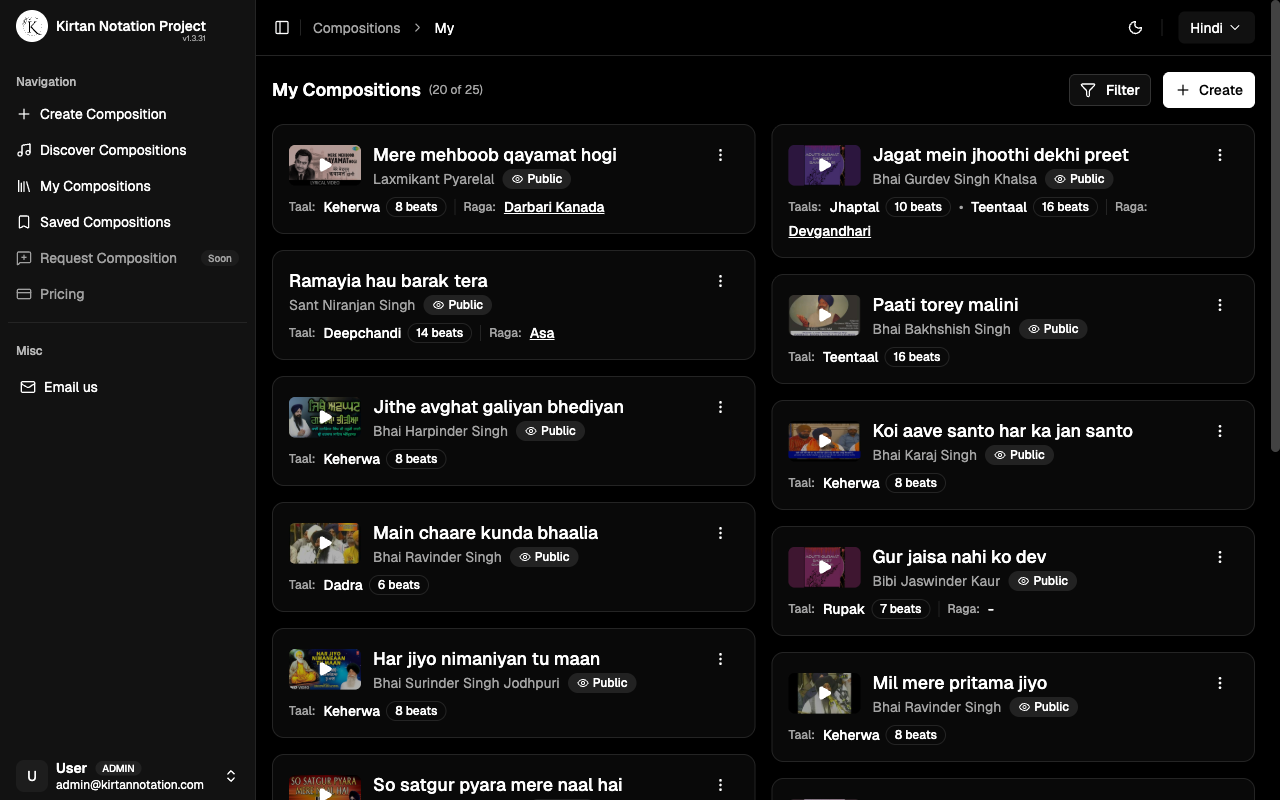The width and height of the screenshot is (1280, 800).
Task: Open the Darbari Kanada raga link
Action: (553, 207)
